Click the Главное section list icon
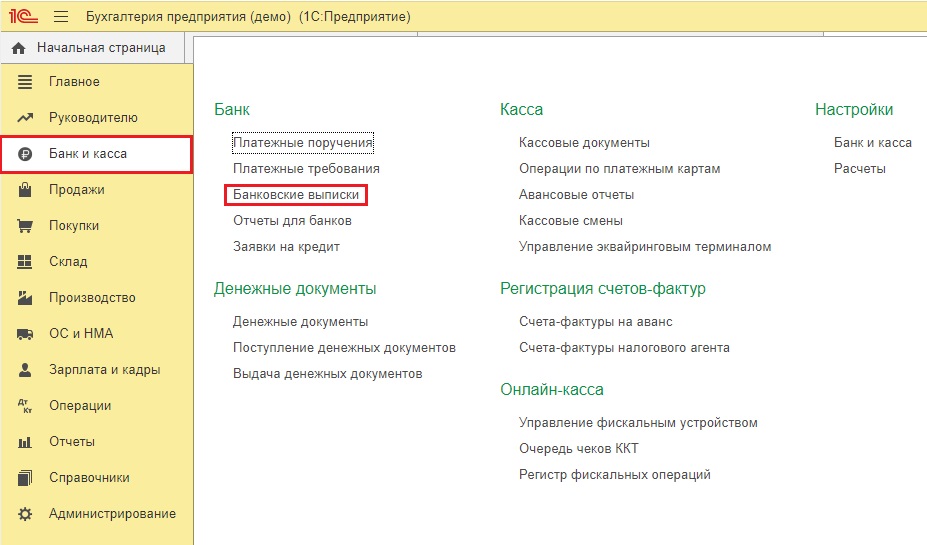 pos(26,82)
